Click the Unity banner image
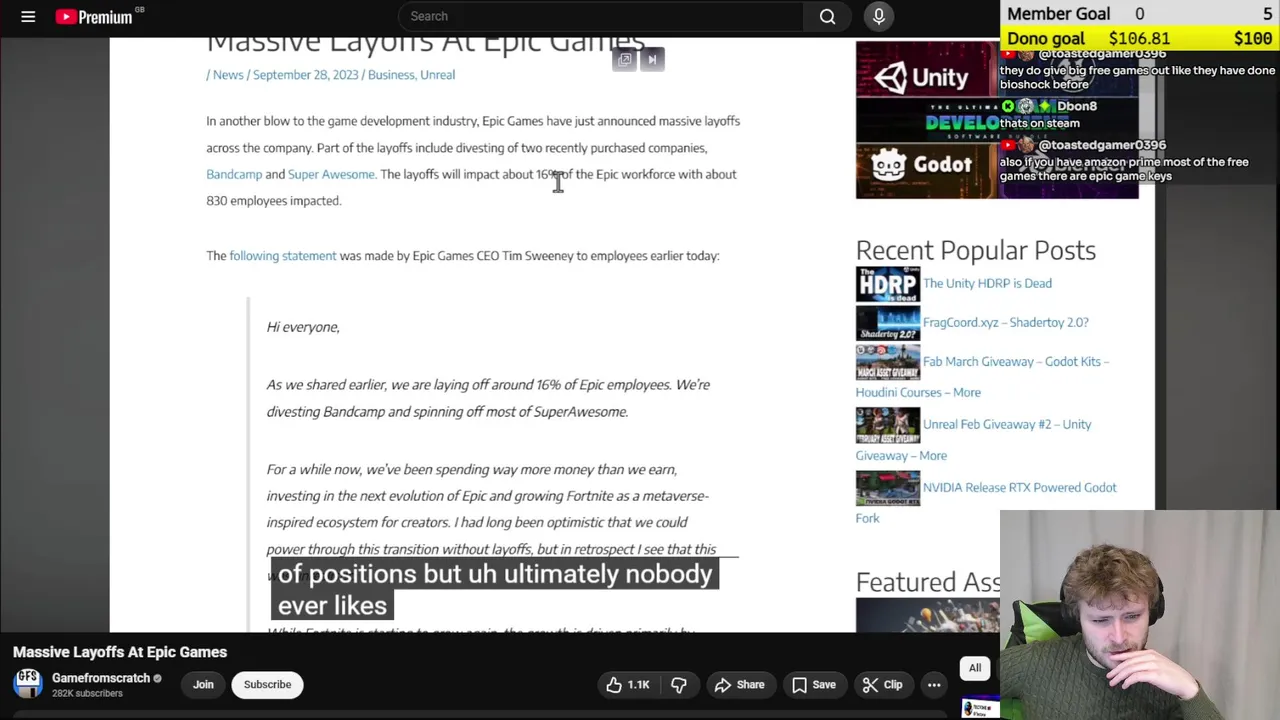This screenshot has height=720, width=1280. [x=926, y=75]
